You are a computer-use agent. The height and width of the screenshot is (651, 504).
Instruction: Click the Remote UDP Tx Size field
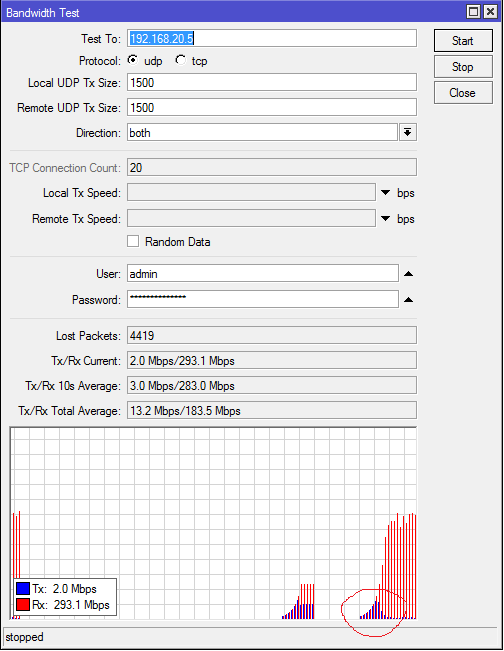272,107
